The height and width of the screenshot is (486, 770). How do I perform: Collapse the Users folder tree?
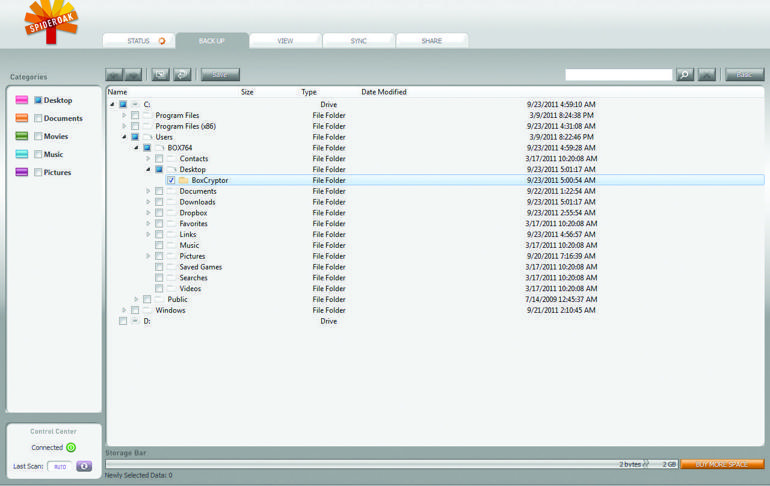tap(124, 137)
